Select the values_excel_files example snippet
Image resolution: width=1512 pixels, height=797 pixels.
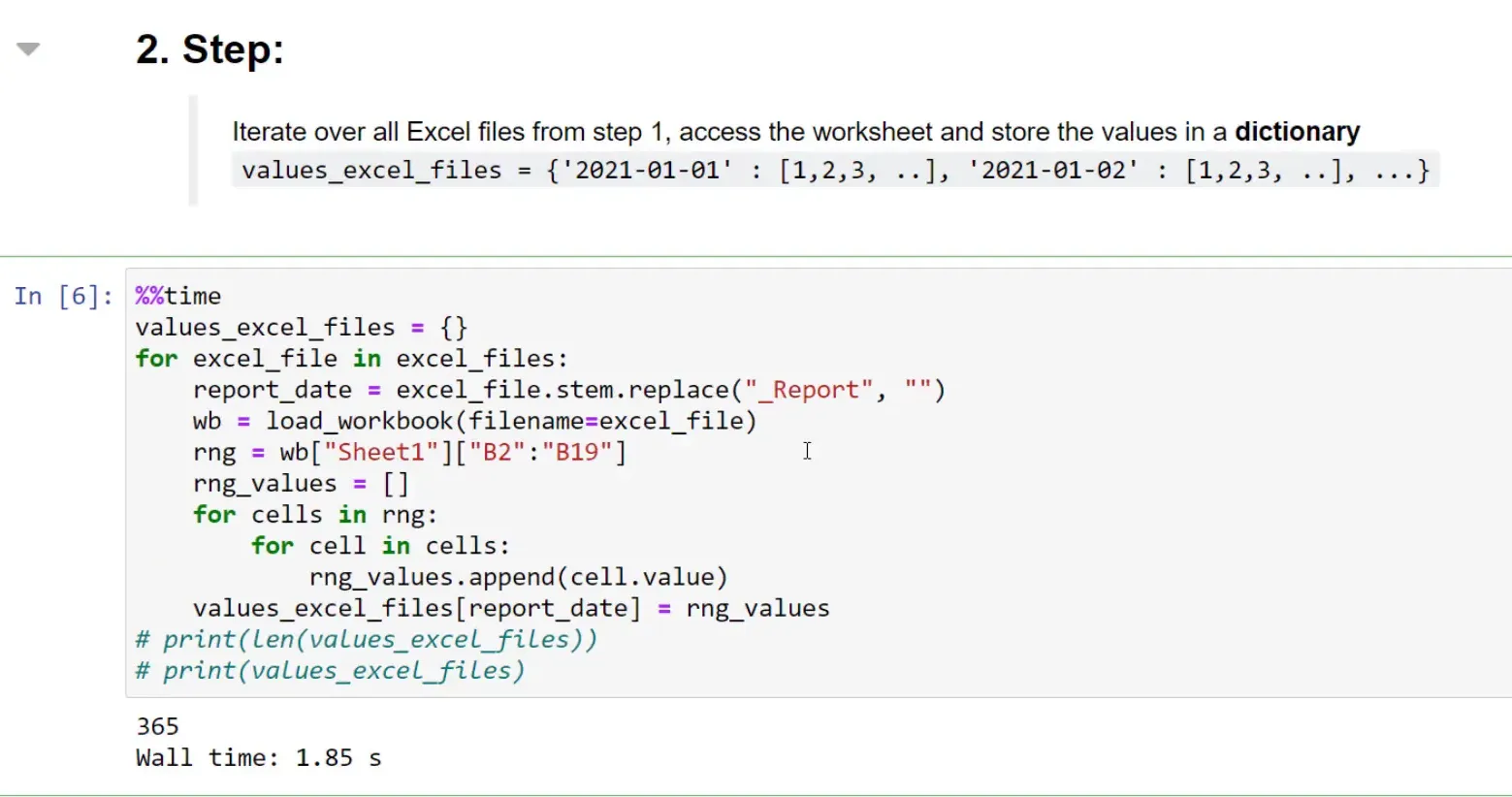click(834, 170)
